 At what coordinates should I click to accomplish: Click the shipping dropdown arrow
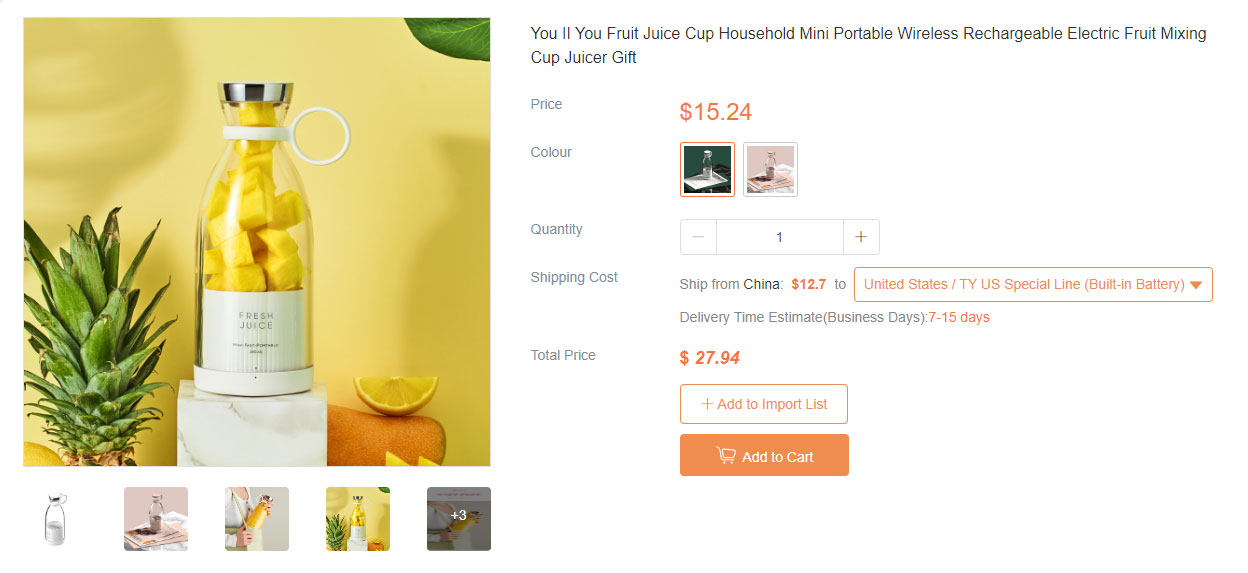1196,285
